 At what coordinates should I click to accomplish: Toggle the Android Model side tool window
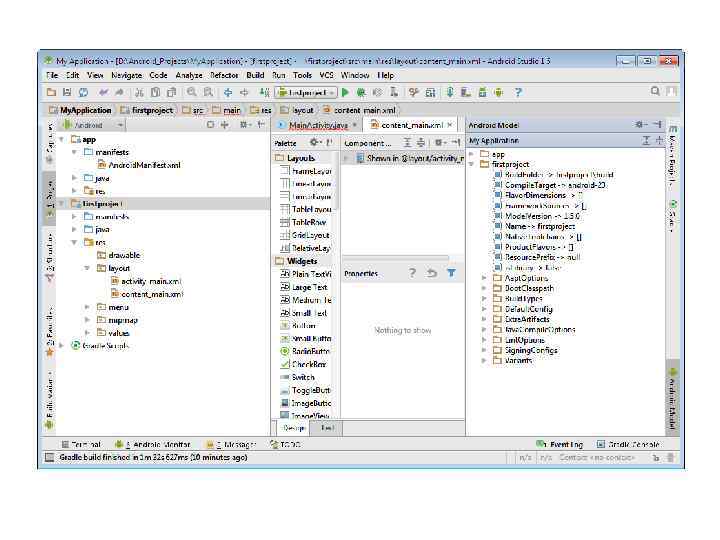[x=673, y=399]
